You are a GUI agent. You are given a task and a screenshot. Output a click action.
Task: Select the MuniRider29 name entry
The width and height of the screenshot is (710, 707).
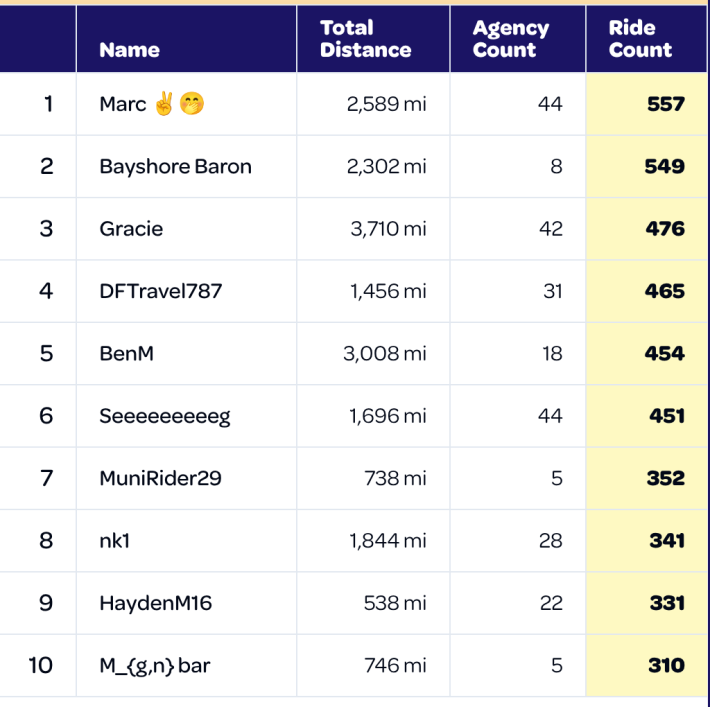(160, 478)
